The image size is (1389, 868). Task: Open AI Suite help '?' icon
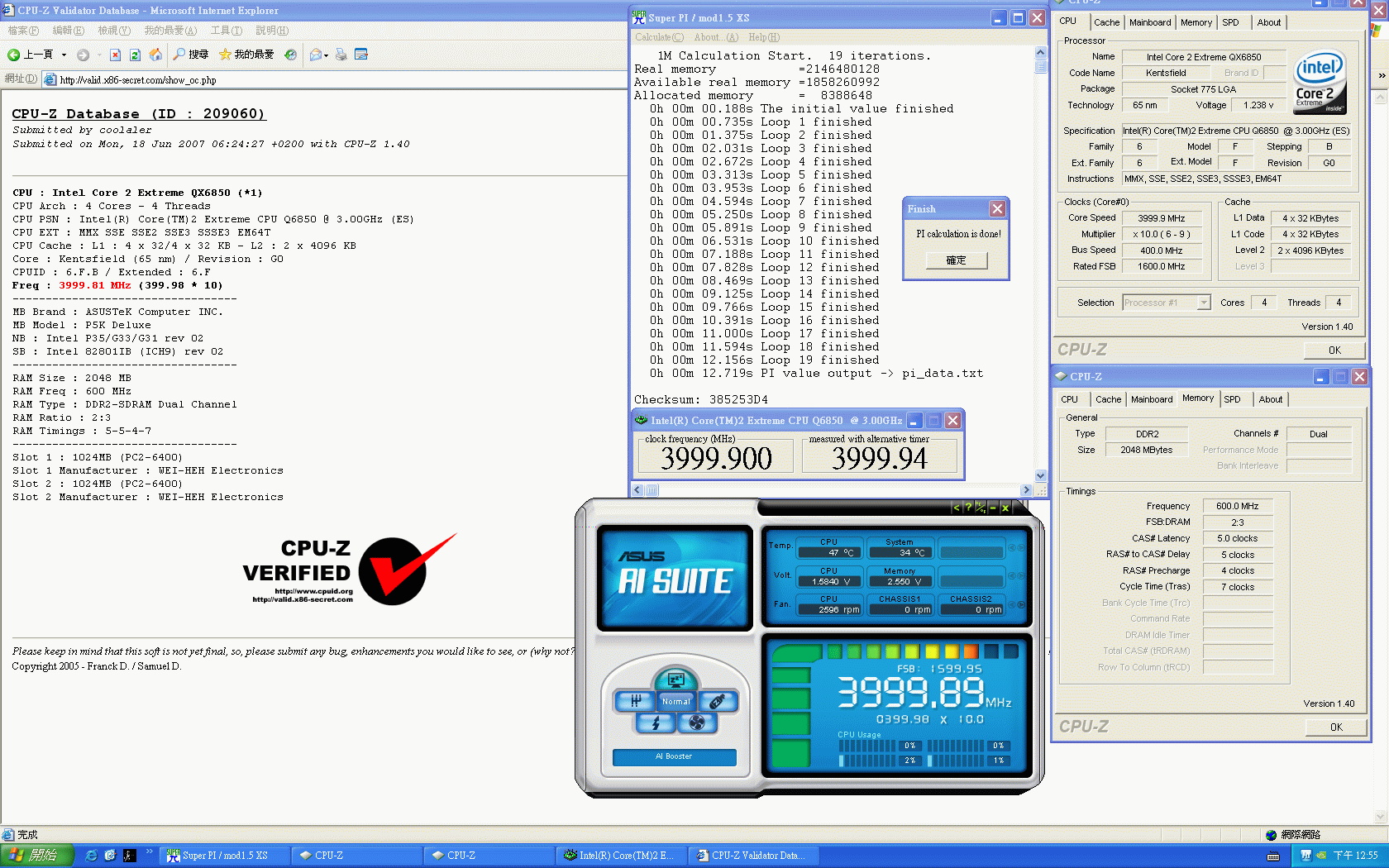pyautogui.click(x=968, y=508)
